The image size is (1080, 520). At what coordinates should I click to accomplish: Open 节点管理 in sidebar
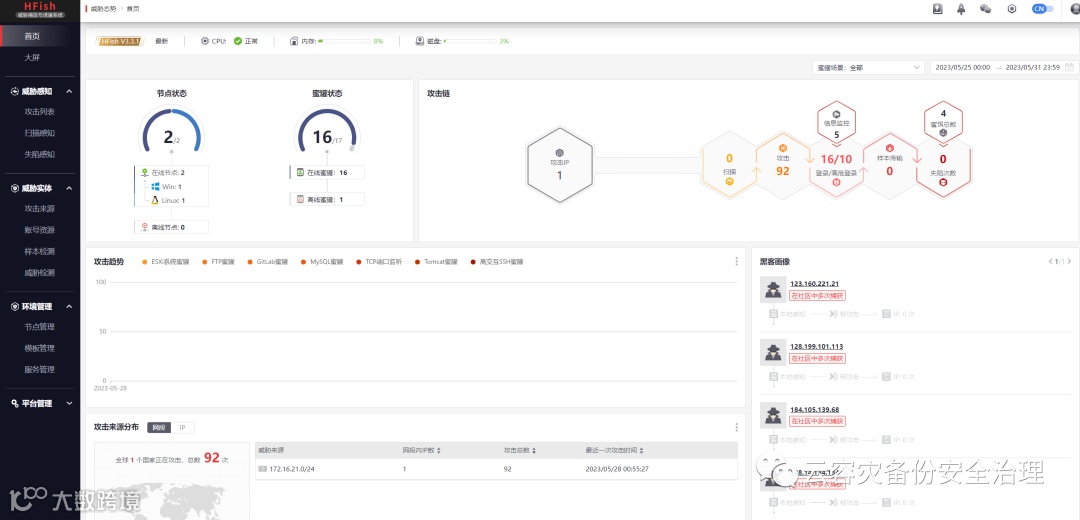39,327
